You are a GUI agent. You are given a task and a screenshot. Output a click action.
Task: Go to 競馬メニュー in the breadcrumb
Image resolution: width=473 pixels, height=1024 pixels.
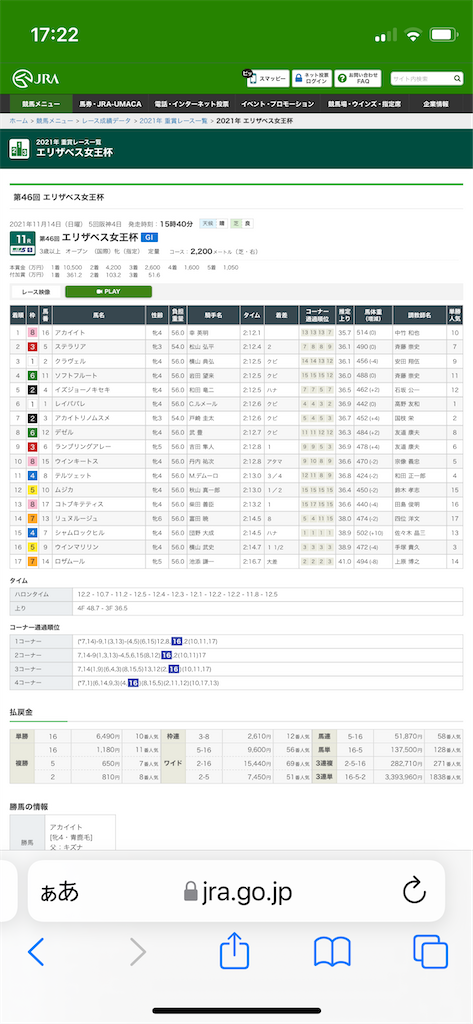55,121
